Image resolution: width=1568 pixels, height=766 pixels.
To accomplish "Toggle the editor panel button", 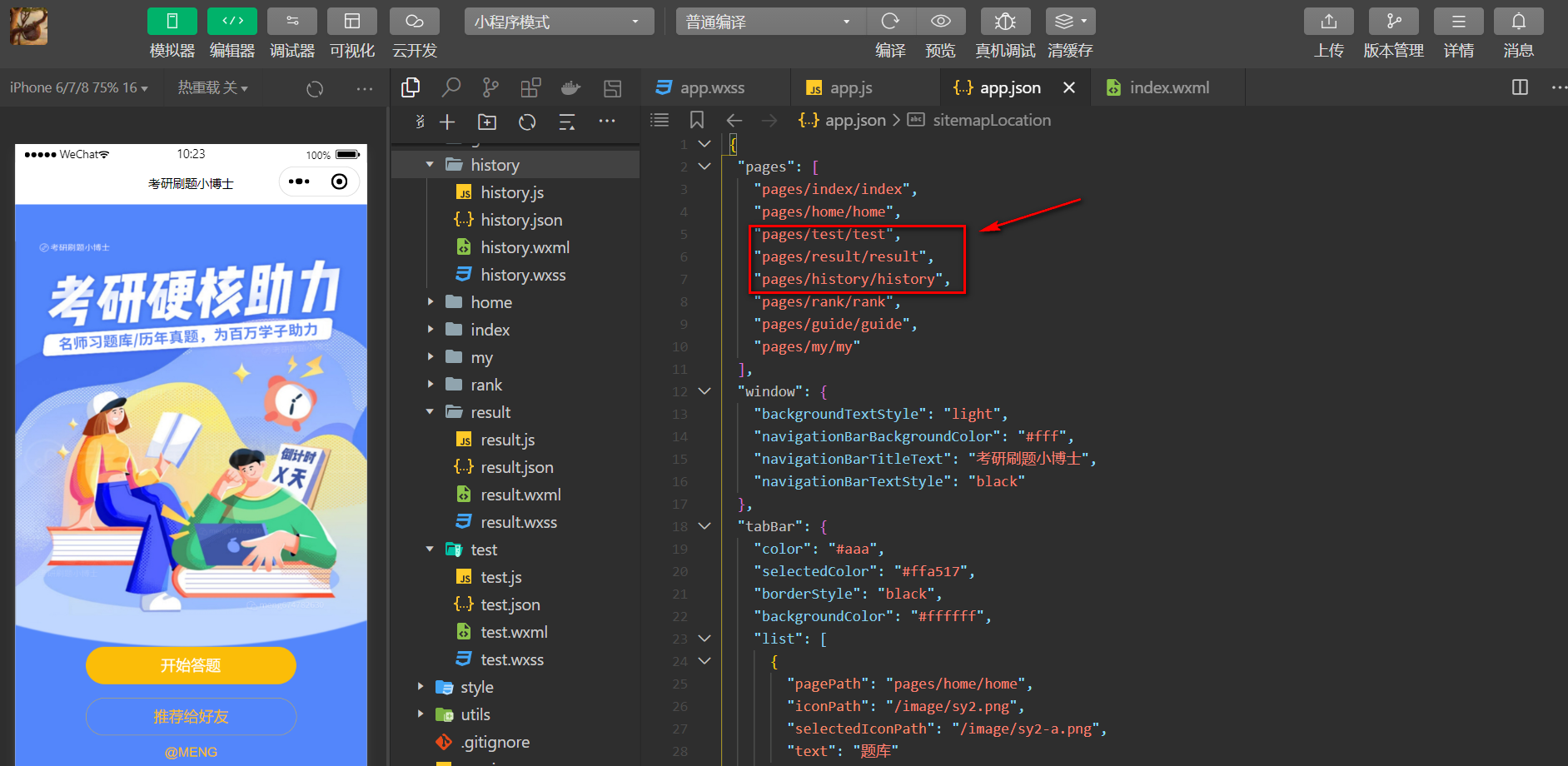I will tap(231, 22).
